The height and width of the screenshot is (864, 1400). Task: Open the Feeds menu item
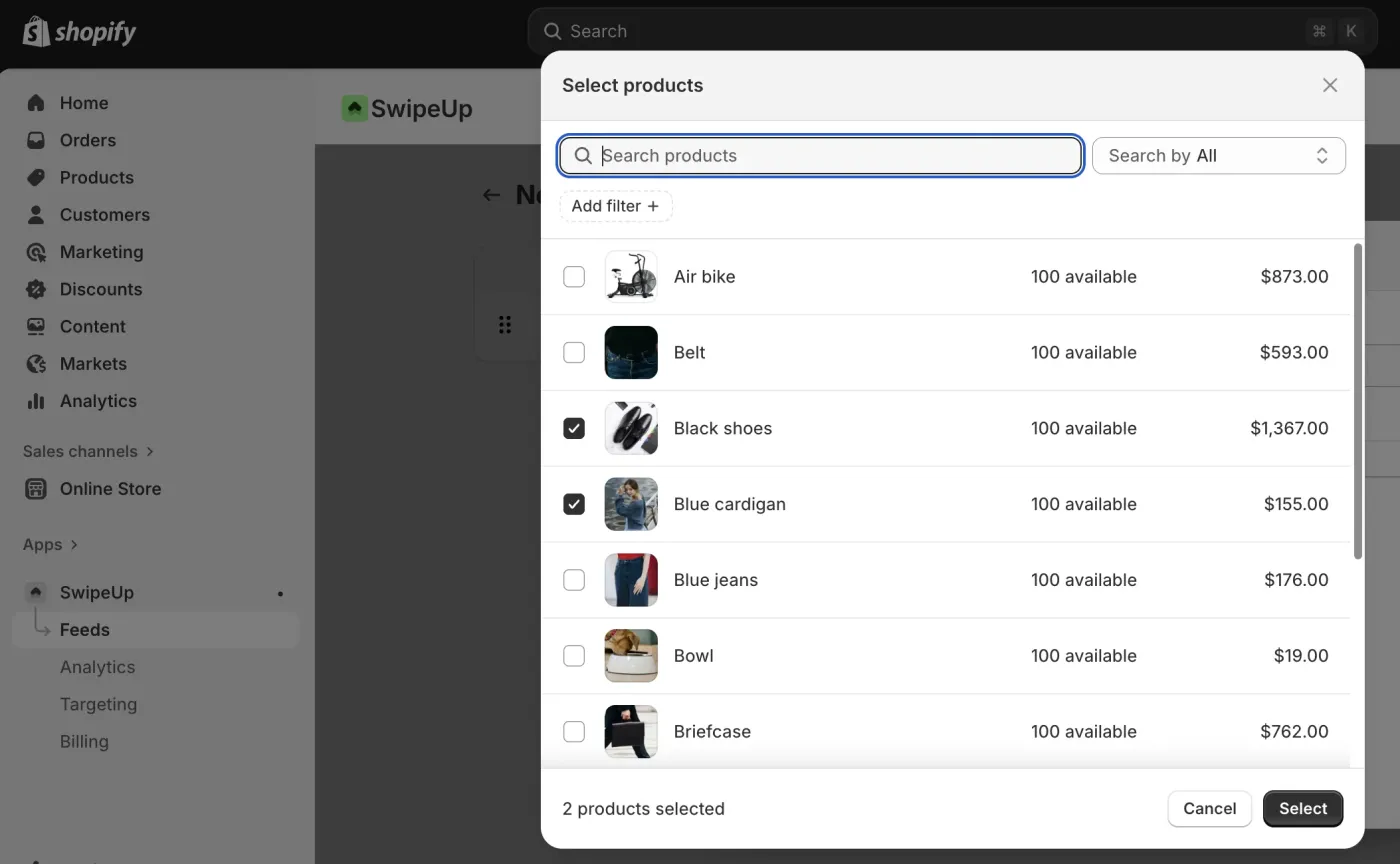(x=86, y=629)
